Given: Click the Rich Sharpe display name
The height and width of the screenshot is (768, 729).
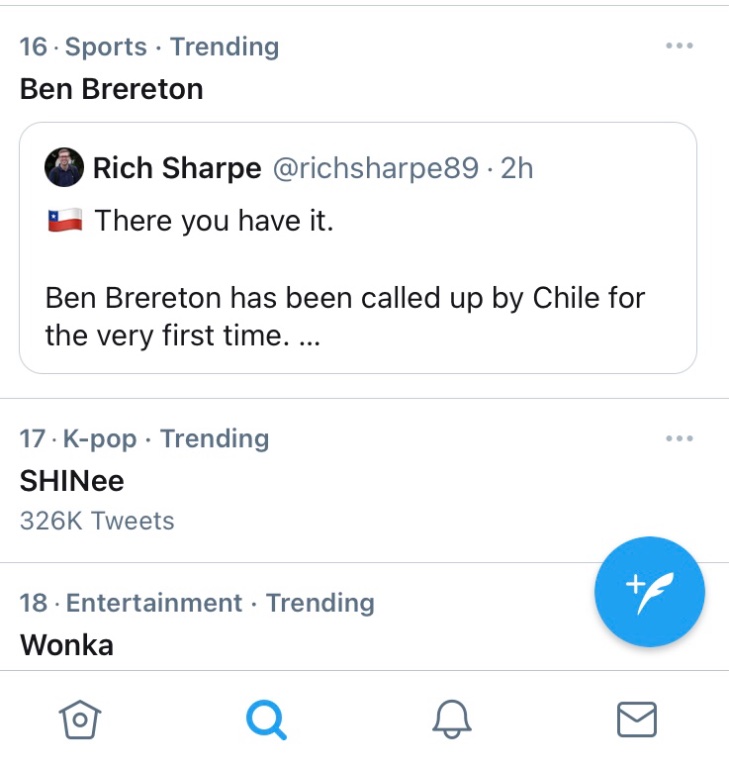Looking at the screenshot, I should (177, 168).
